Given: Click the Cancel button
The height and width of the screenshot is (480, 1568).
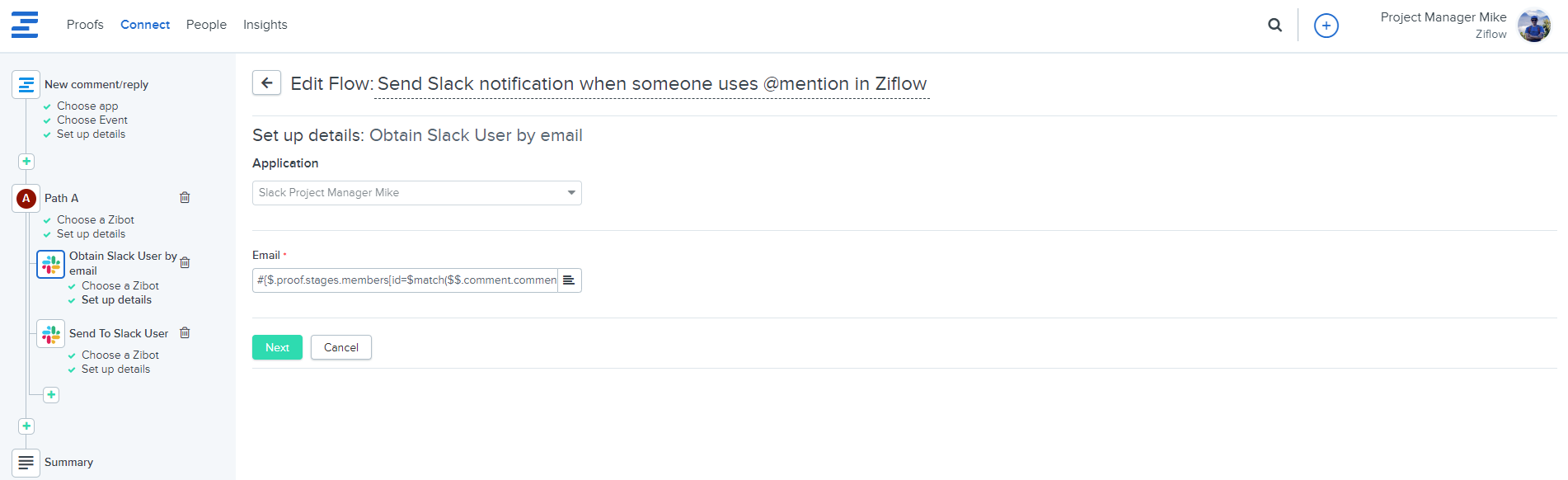Looking at the screenshot, I should coord(340,347).
